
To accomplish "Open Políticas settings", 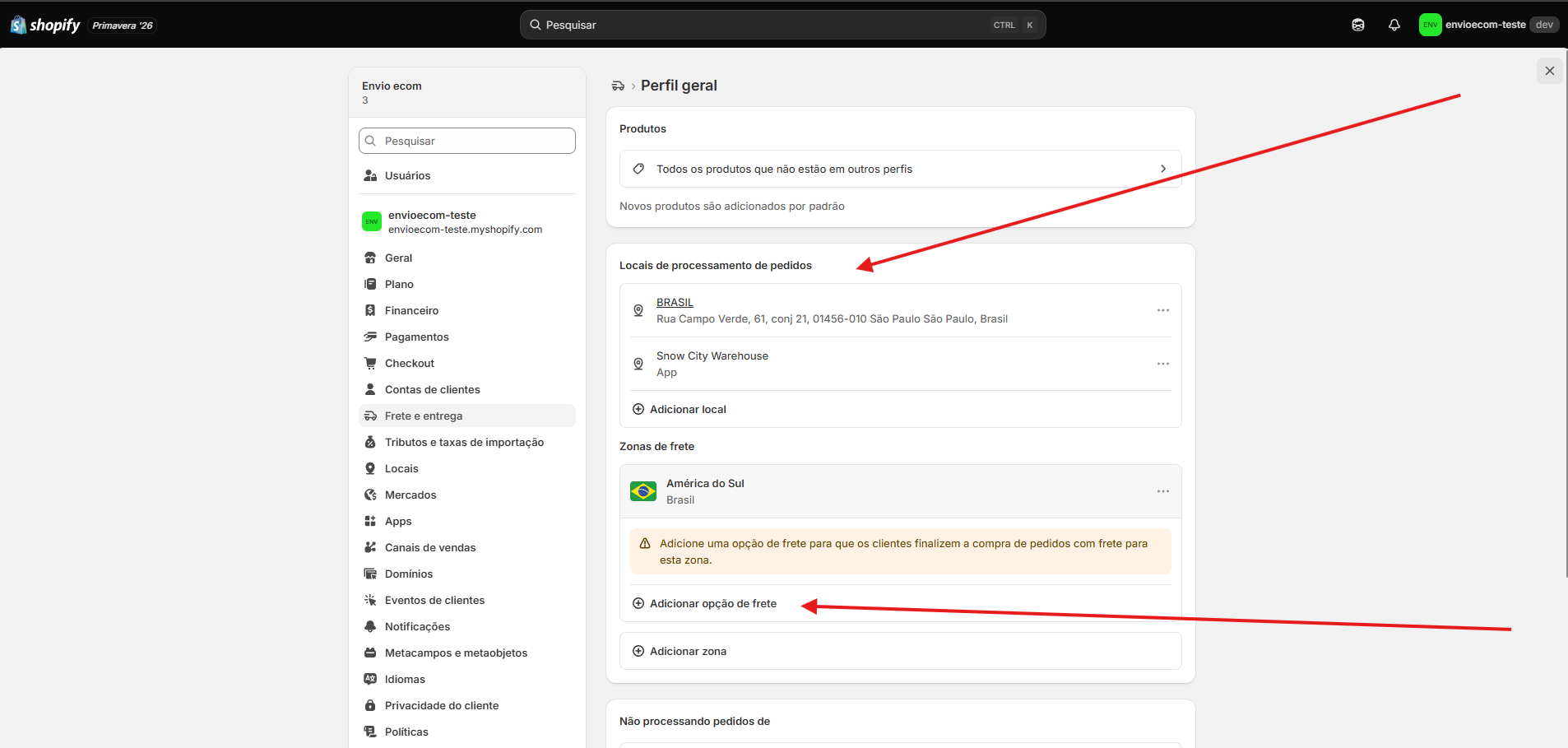I will click(467, 732).
